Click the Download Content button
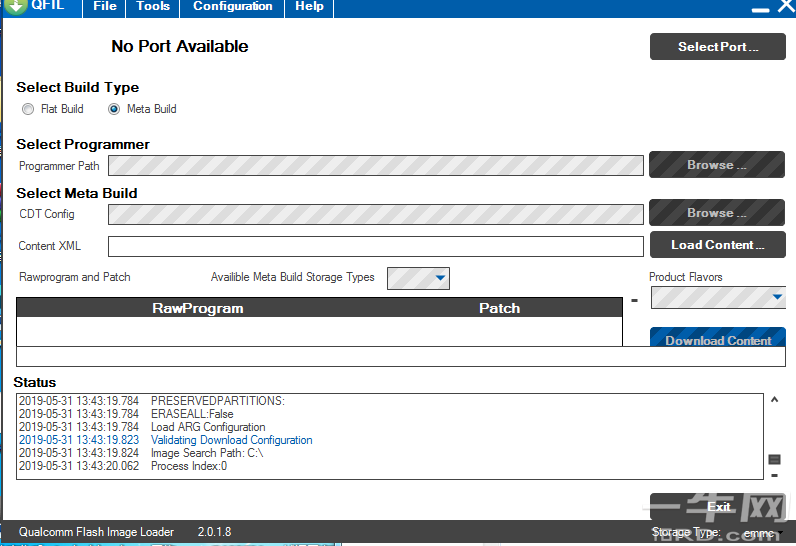 717,338
